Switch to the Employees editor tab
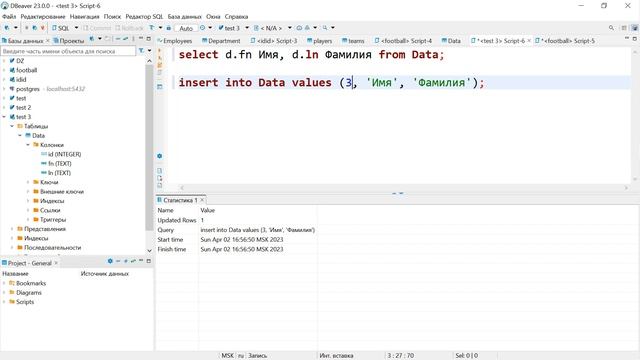Image resolution: width=640 pixels, height=360 pixels. click(x=175, y=41)
